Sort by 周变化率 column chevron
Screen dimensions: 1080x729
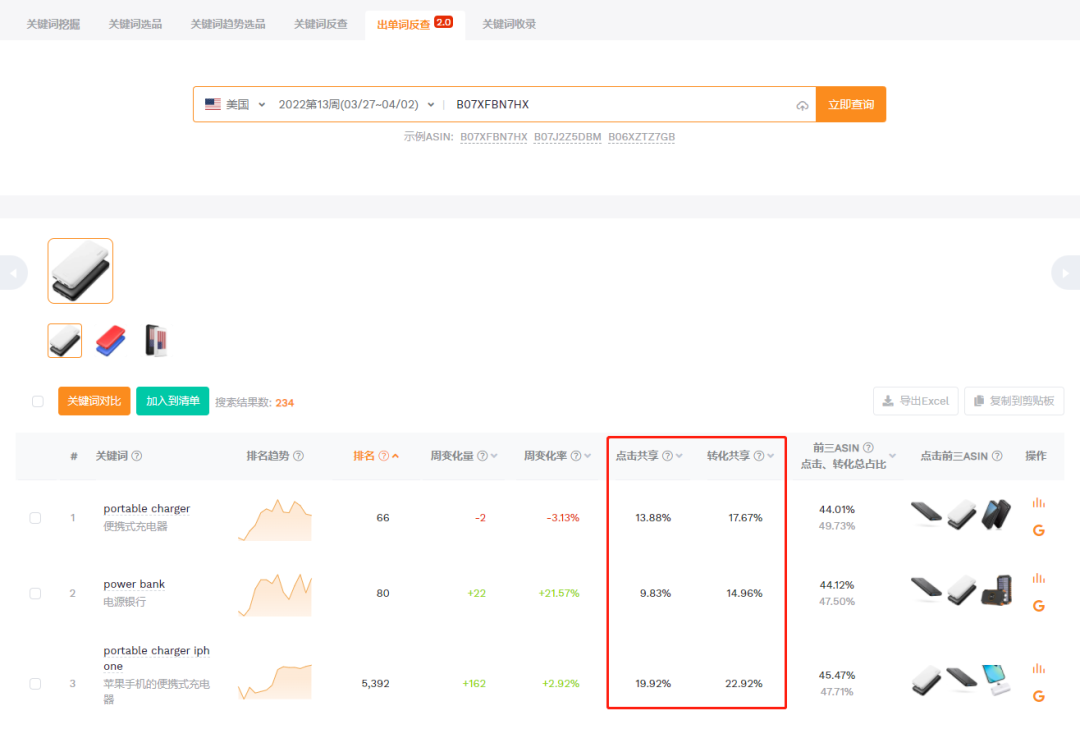point(588,455)
